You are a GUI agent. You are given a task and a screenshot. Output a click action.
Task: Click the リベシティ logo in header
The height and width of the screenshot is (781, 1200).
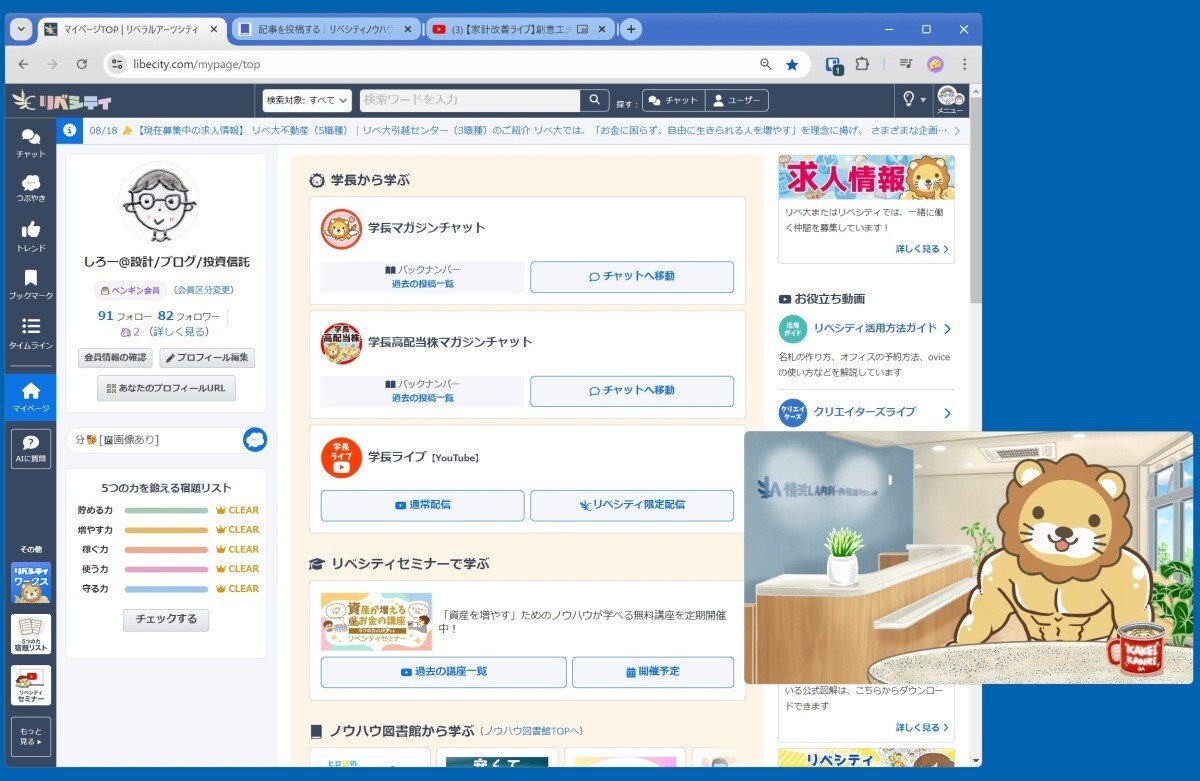[x=62, y=100]
